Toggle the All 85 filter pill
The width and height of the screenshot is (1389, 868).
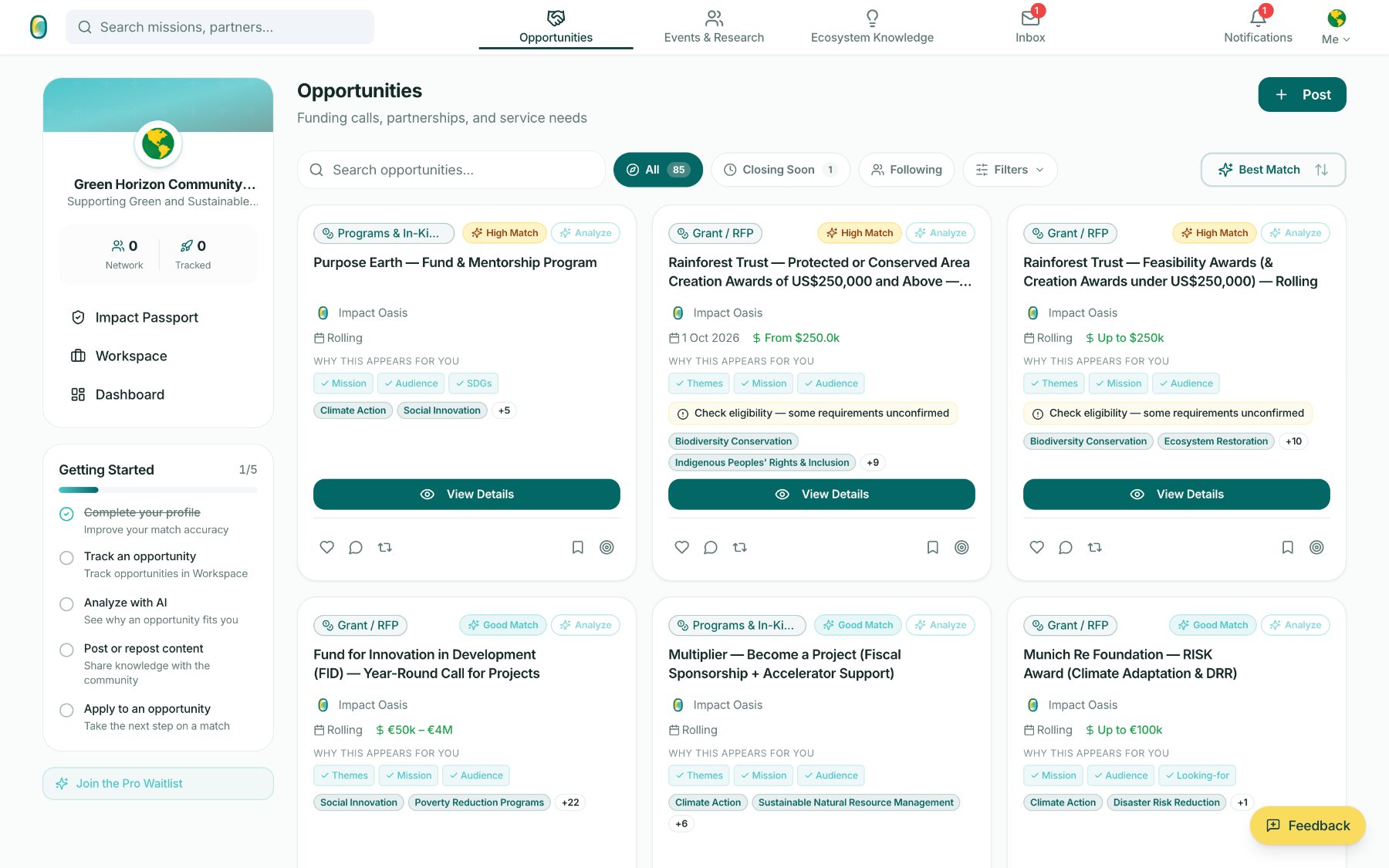point(658,170)
